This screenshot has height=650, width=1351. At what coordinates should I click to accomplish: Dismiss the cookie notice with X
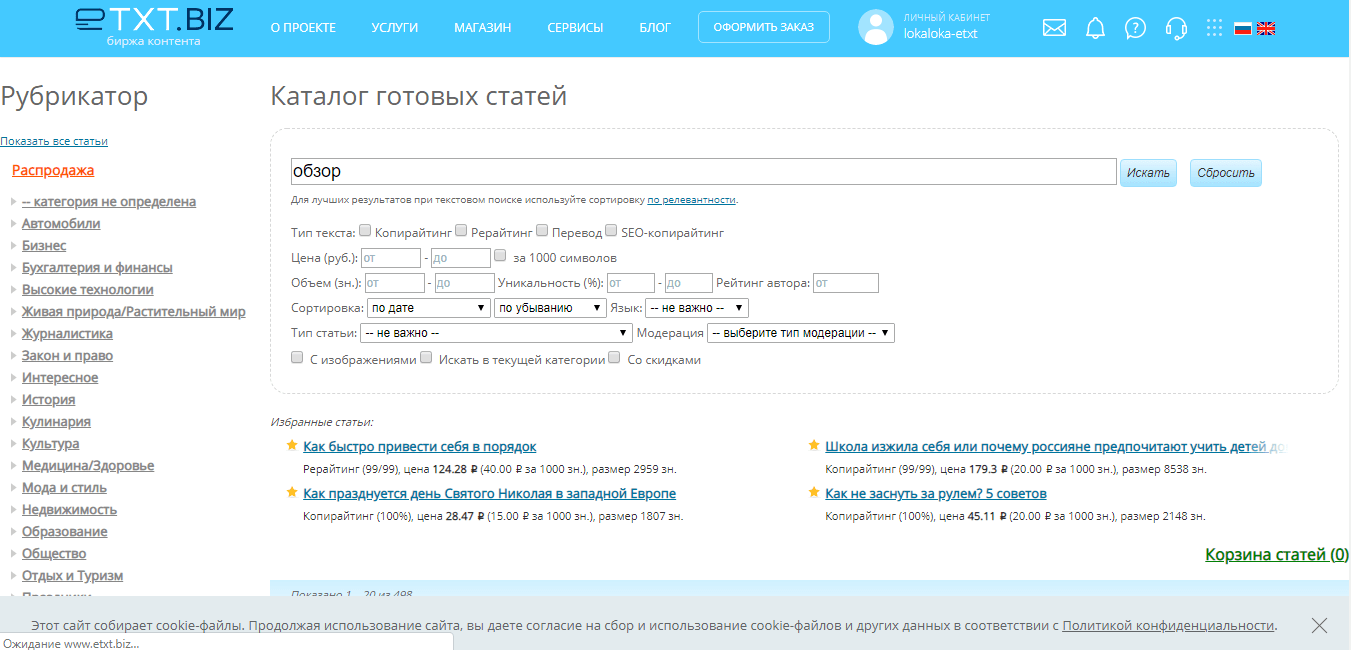point(1319,626)
